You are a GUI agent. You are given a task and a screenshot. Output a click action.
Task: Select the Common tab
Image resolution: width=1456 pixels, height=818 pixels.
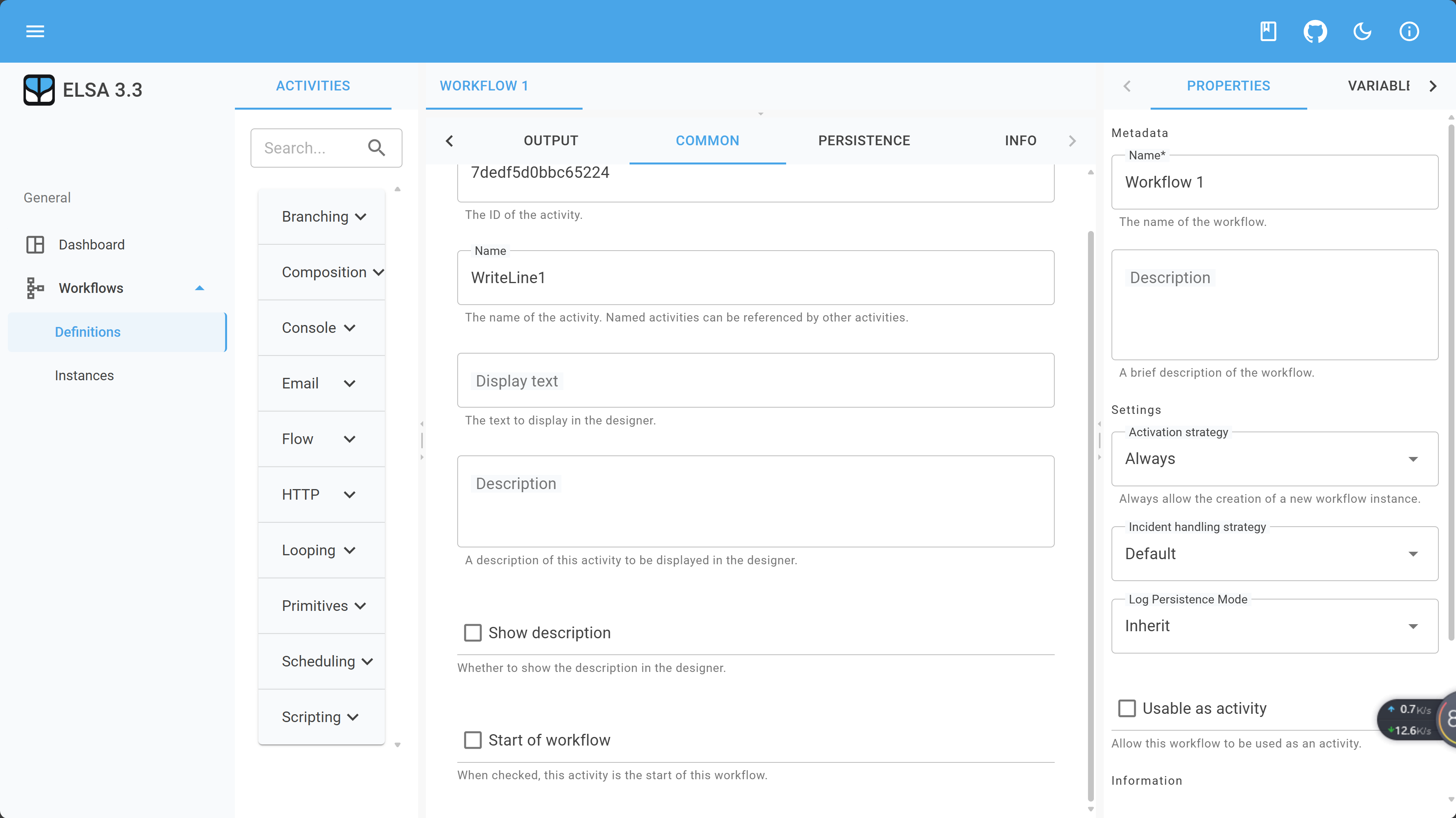pos(708,141)
